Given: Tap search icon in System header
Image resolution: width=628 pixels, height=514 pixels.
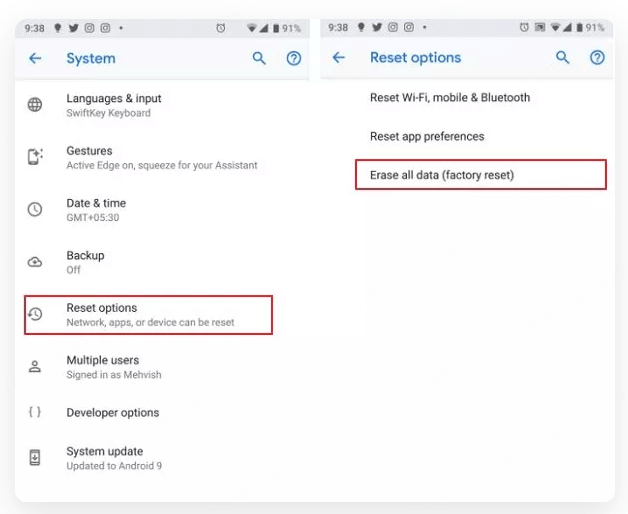Looking at the screenshot, I should pyautogui.click(x=259, y=59).
